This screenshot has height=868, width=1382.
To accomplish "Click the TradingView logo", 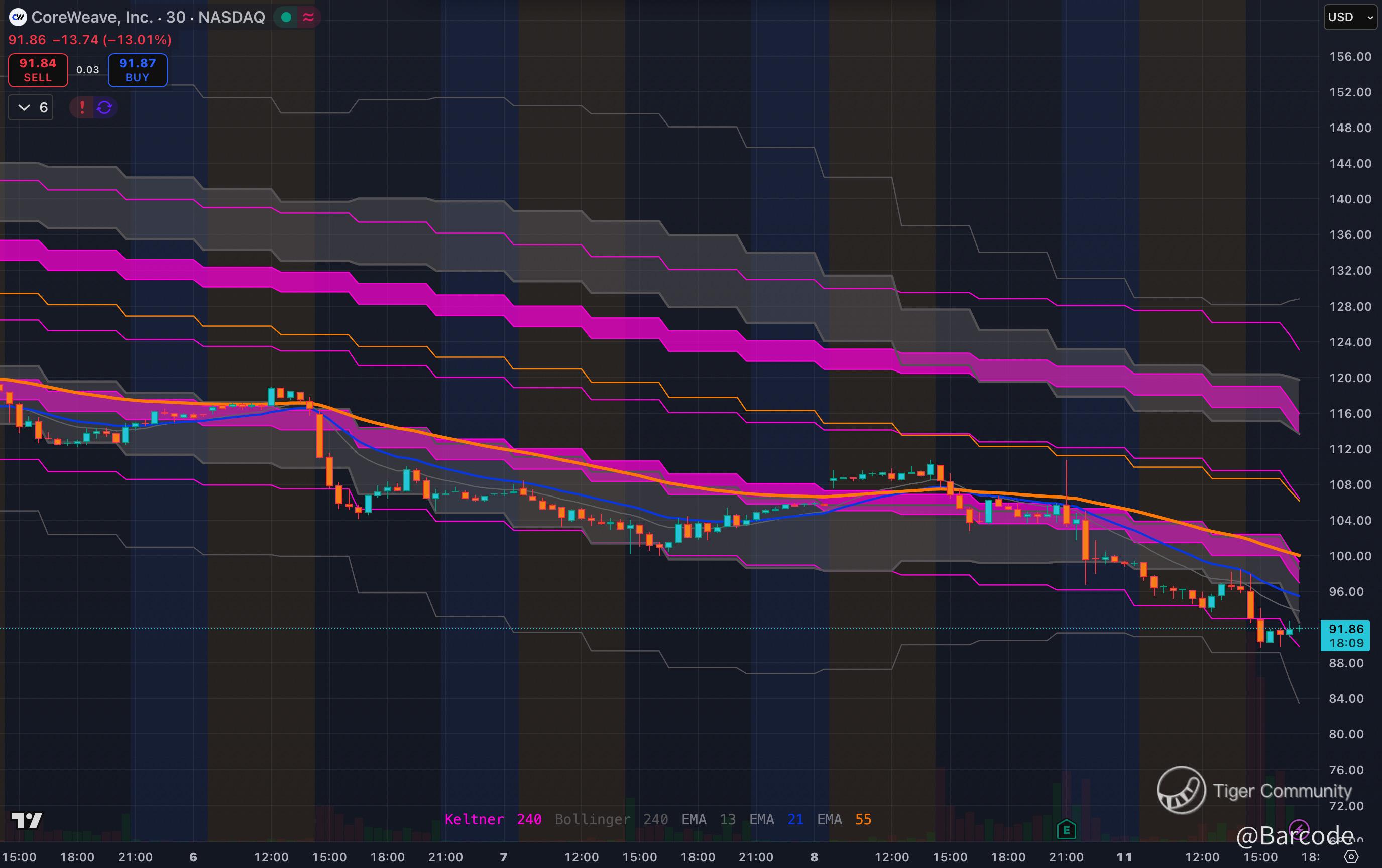I will click(x=27, y=820).
